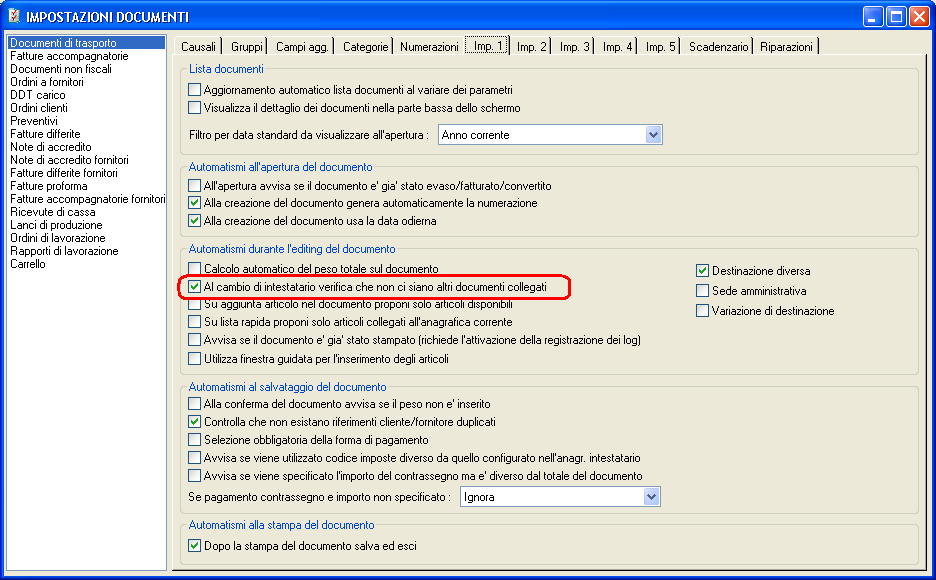The image size is (936, 580).
Task: Switch to the Imp. 4 tab
Action: point(618,47)
